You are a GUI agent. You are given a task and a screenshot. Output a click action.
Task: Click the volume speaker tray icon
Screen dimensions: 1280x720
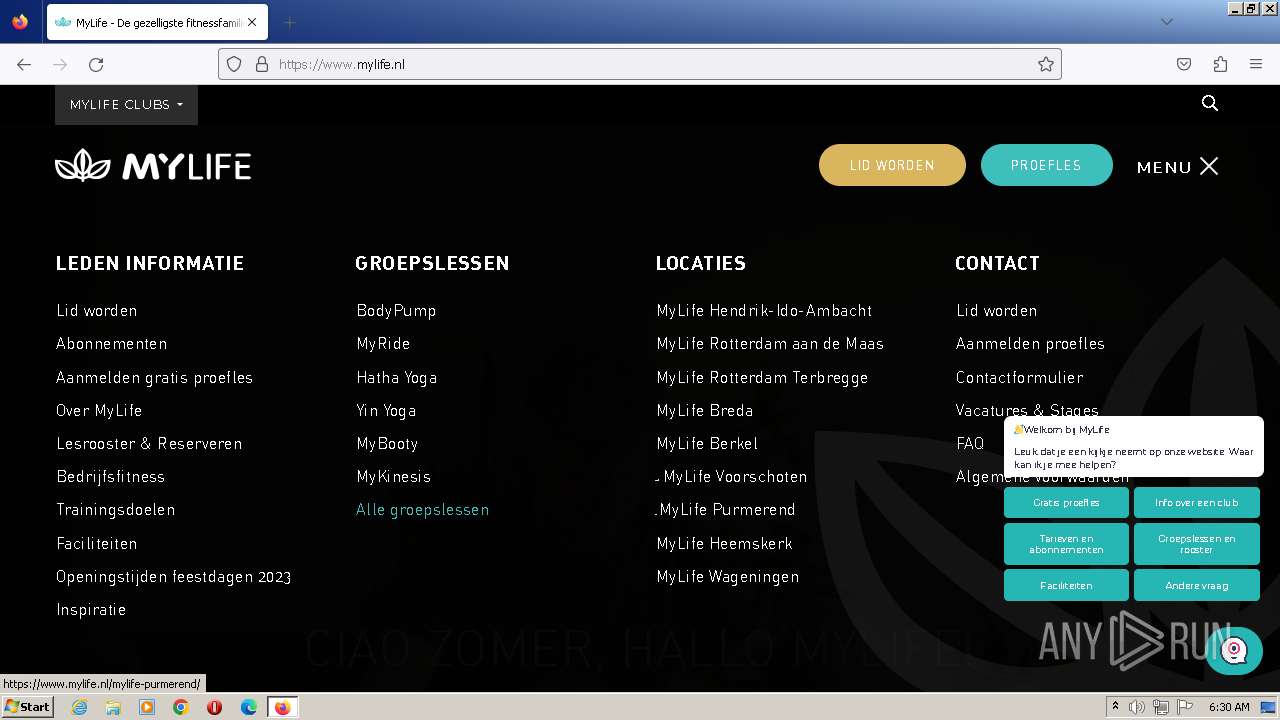[x=1137, y=707]
